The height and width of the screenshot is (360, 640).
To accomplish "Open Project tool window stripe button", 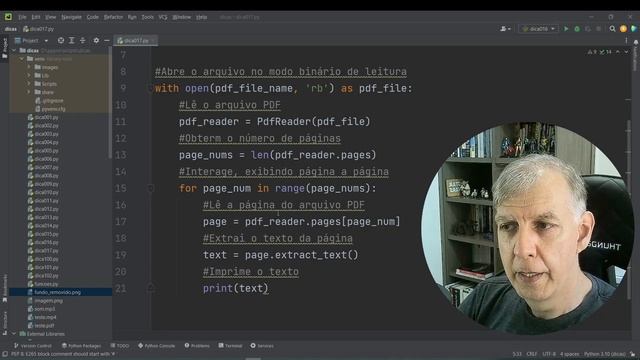I will [x=5, y=48].
